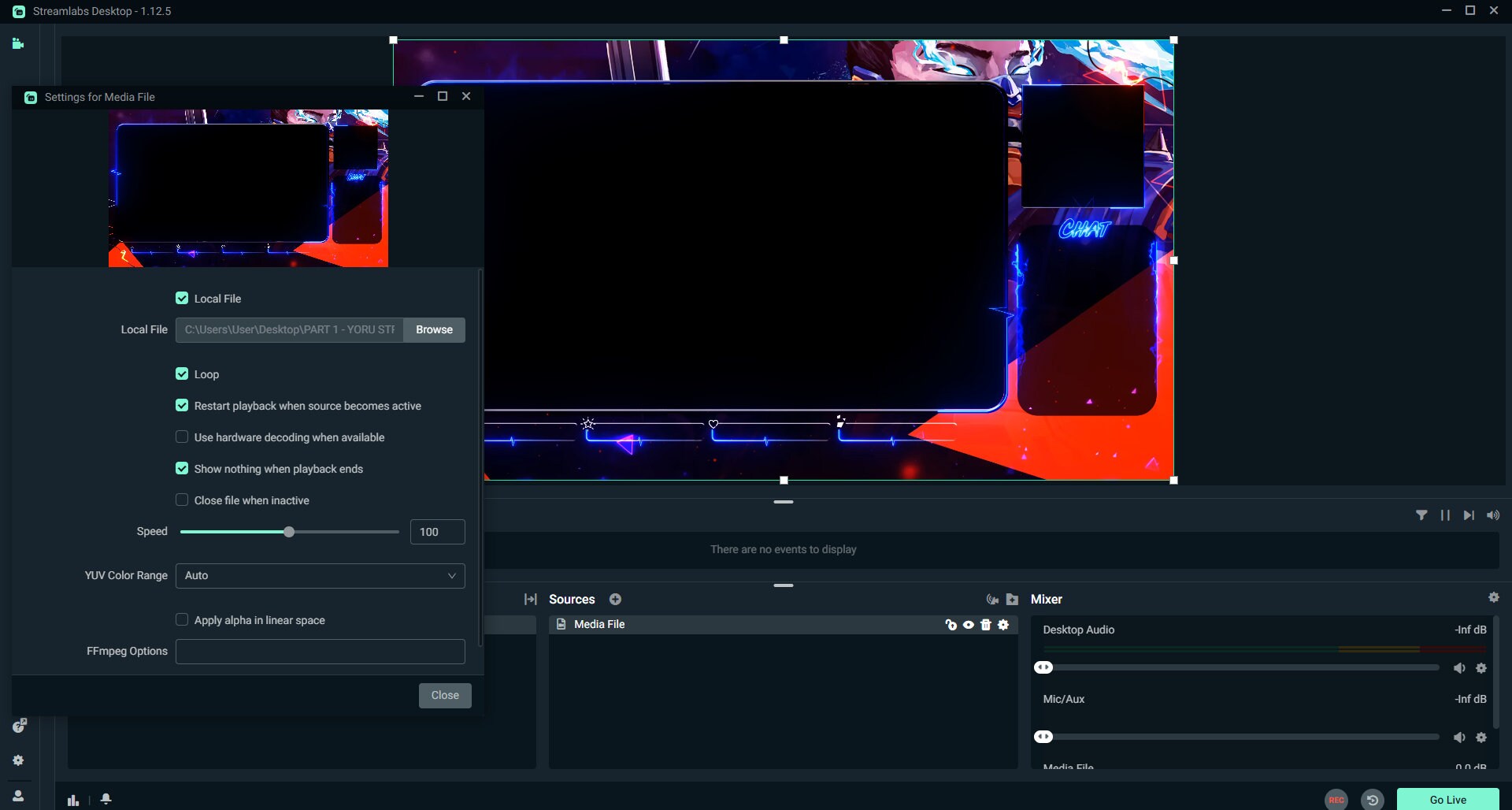Open the YUV Color Range dropdown

(319, 575)
